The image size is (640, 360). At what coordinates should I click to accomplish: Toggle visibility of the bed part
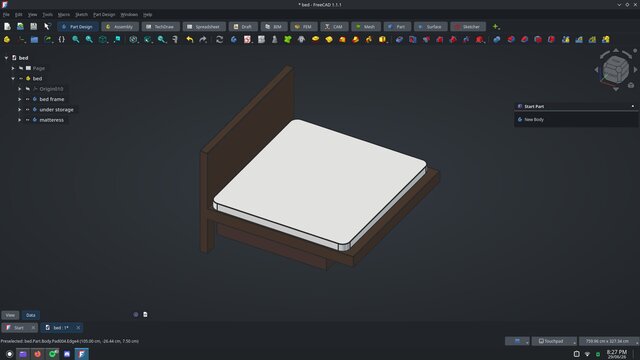[x=21, y=78]
